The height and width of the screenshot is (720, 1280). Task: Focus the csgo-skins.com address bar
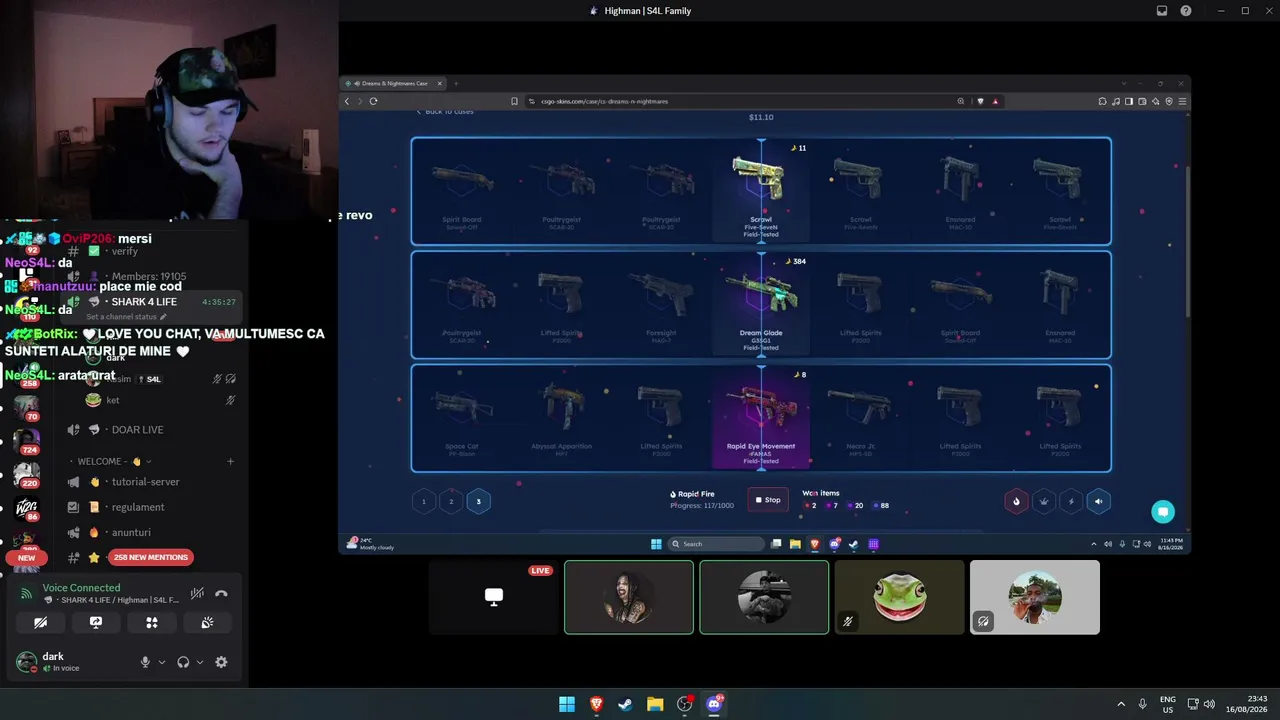(740, 101)
